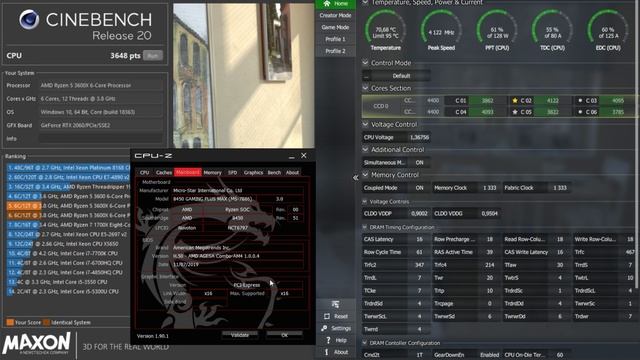Collapse the Cores Section
Image resolution: width=640 pixels, height=360 pixels.
(365, 88)
